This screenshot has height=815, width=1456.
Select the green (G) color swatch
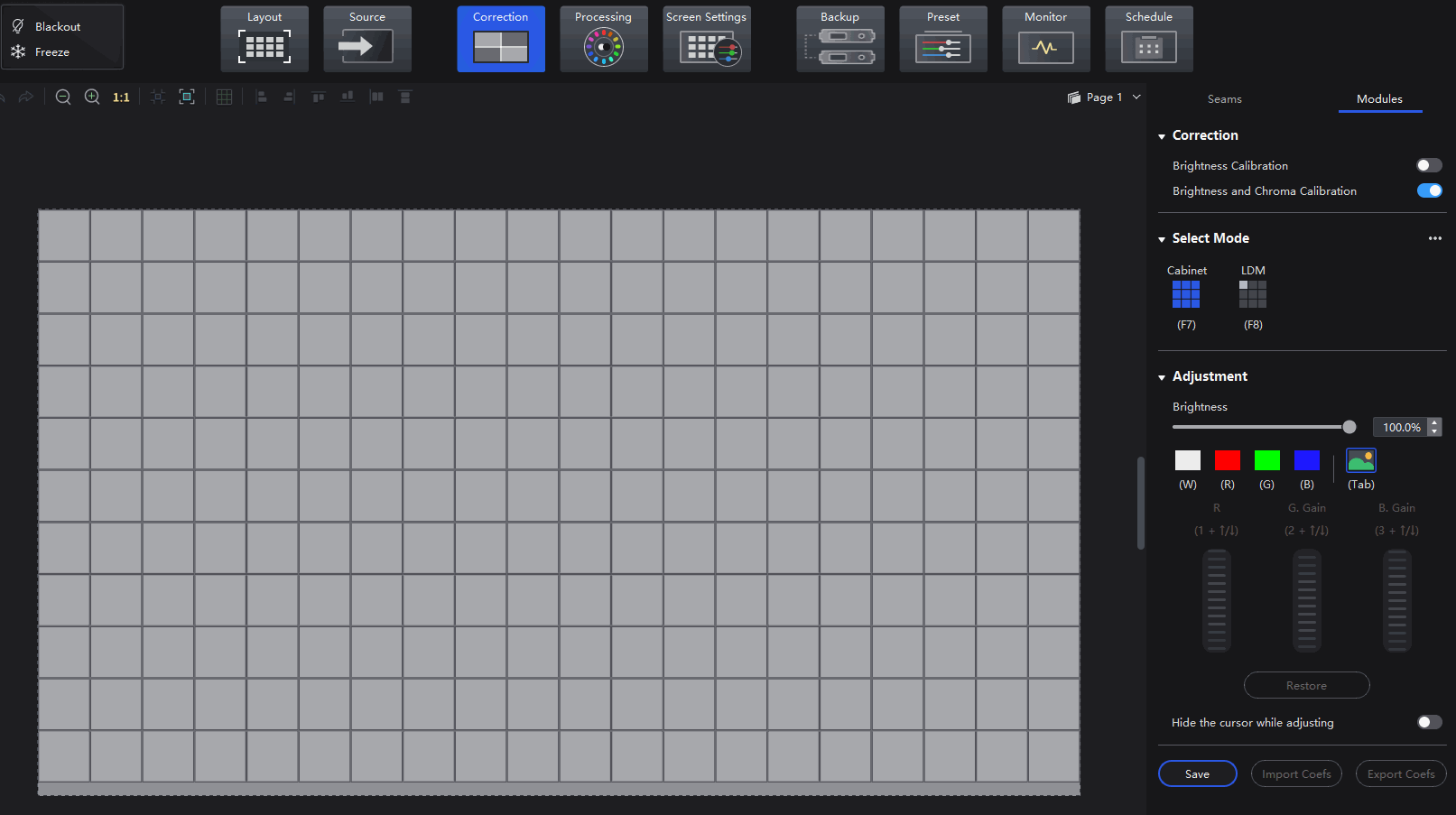(x=1267, y=460)
